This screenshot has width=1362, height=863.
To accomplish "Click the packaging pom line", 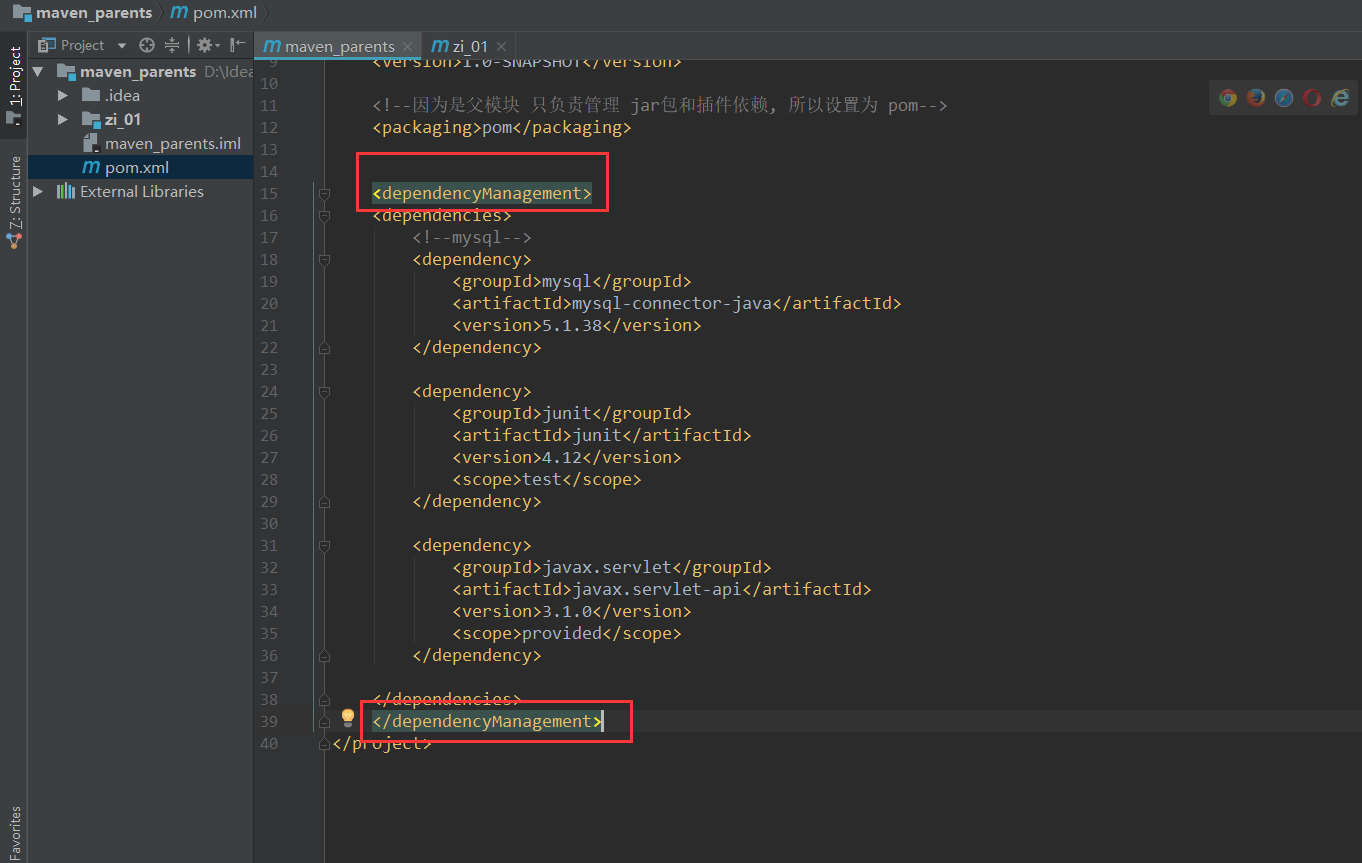I will [502, 128].
